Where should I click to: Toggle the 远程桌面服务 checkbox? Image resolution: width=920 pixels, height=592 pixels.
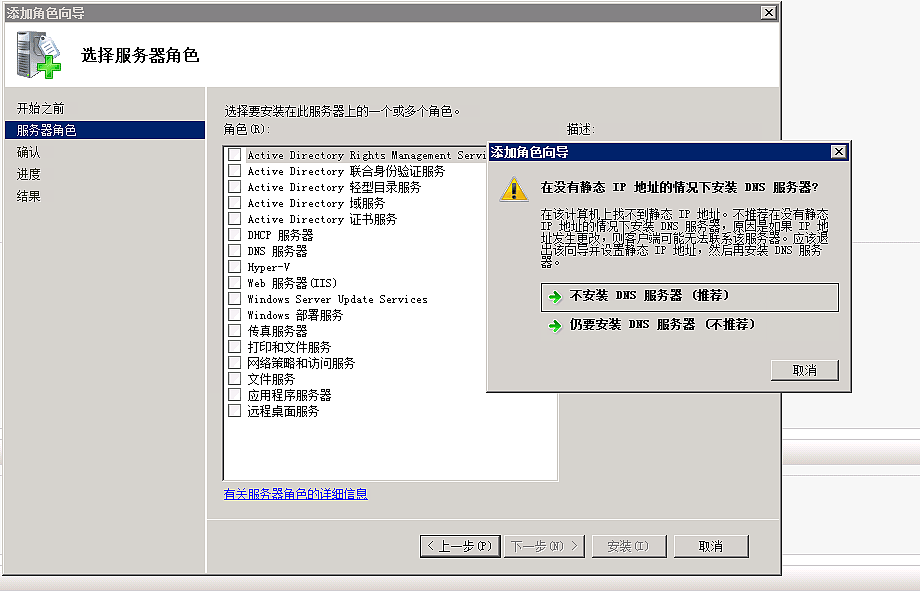coord(234,411)
